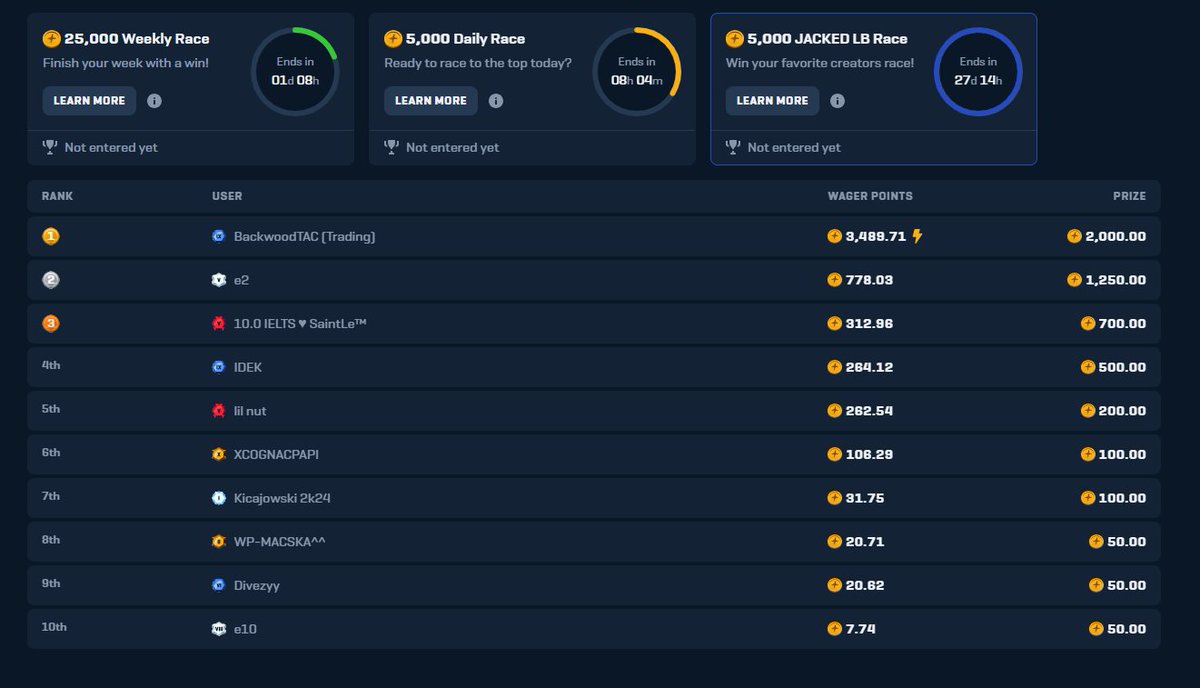The width and height of the screenshot is (1200, 688).
Task: Select the 5,000 Daily Race tab title
Action: [465, 39]
